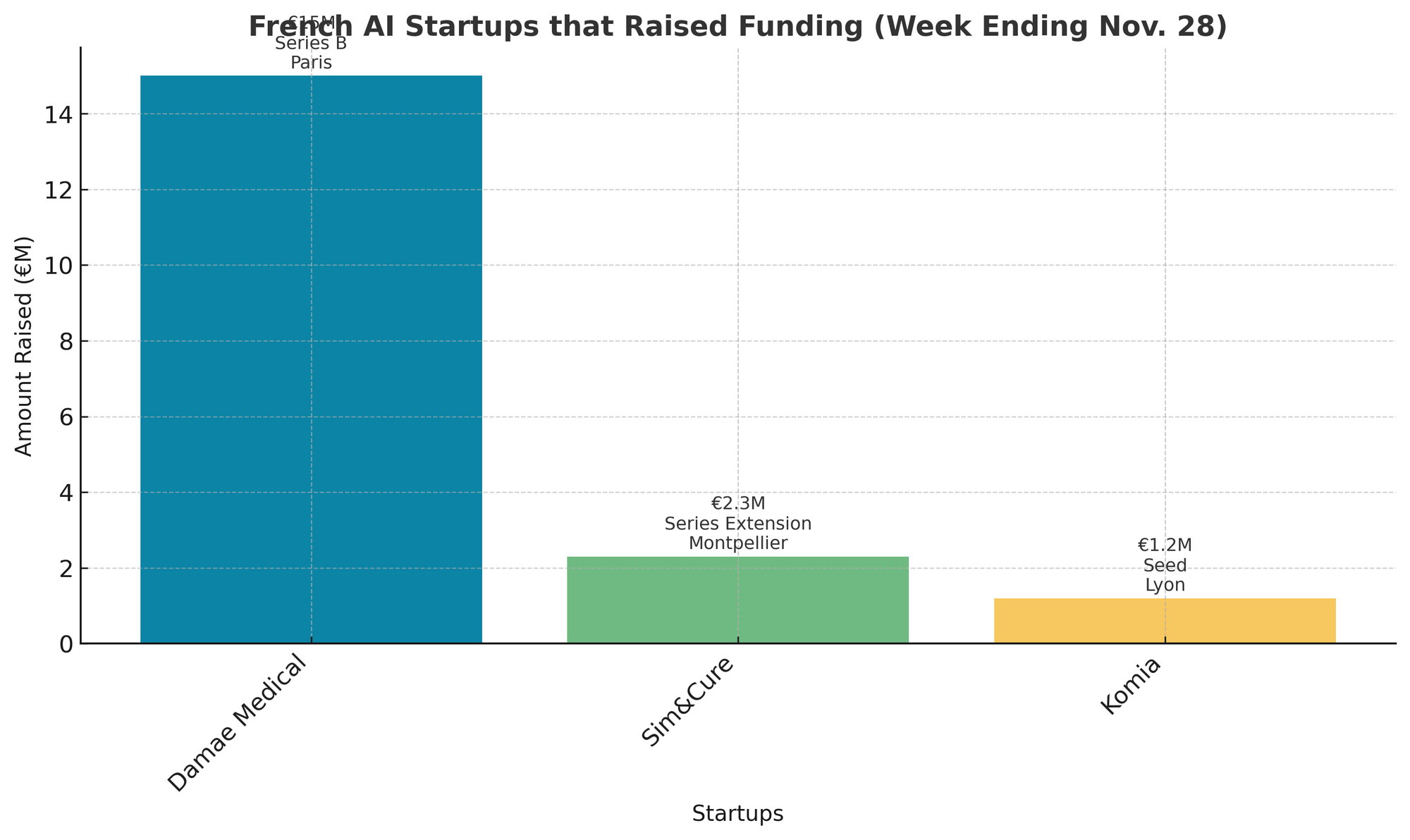Select the green Sim&Cure bar
This screenshot has width=1410, height=840.
(x=737, y=600)
